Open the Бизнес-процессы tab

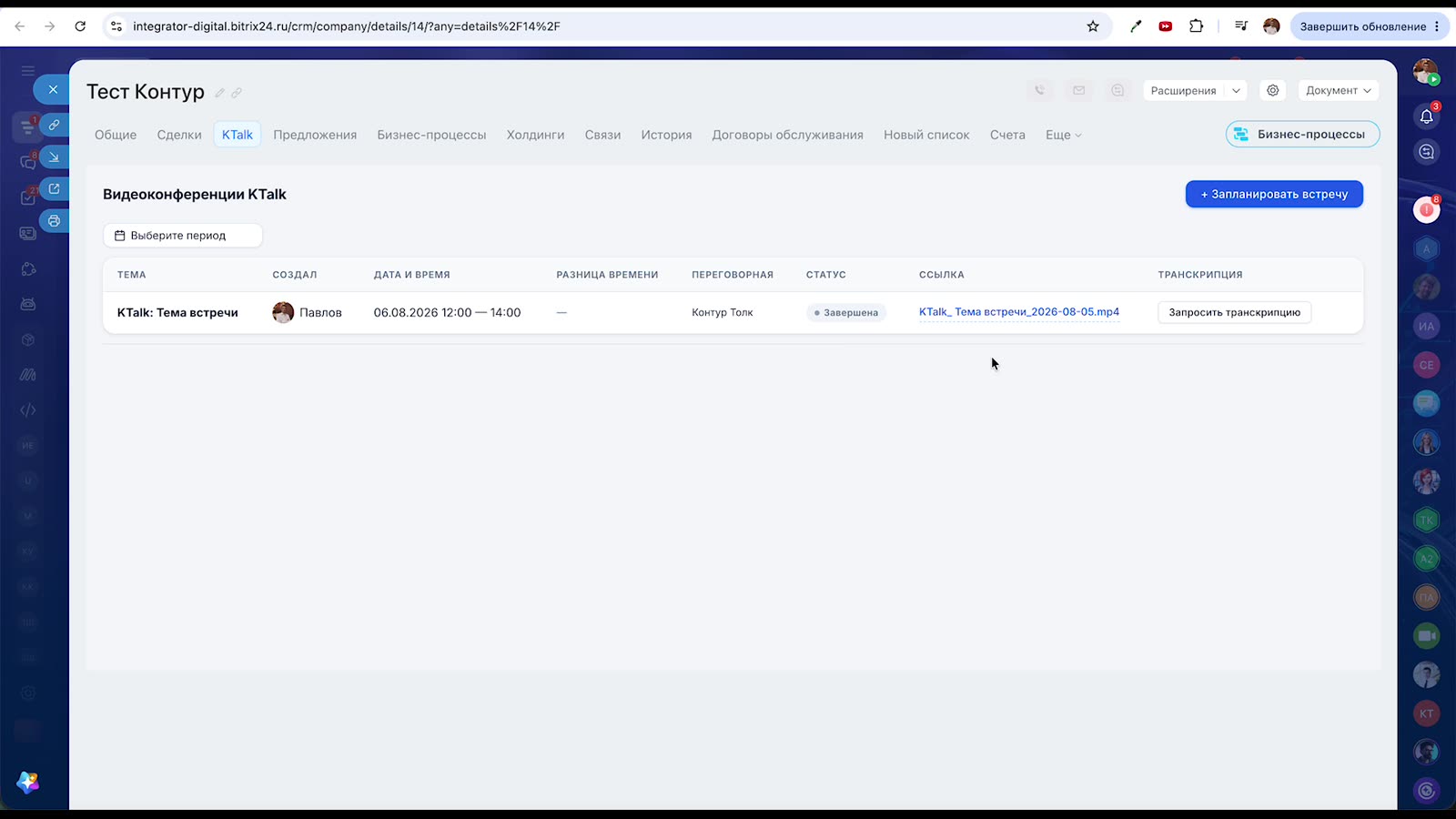coord(431,135)
